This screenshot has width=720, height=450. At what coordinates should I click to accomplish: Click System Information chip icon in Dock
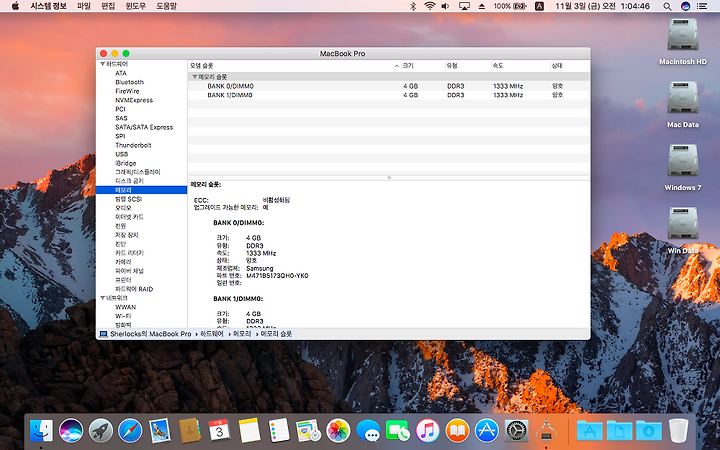tap(546, 431)
